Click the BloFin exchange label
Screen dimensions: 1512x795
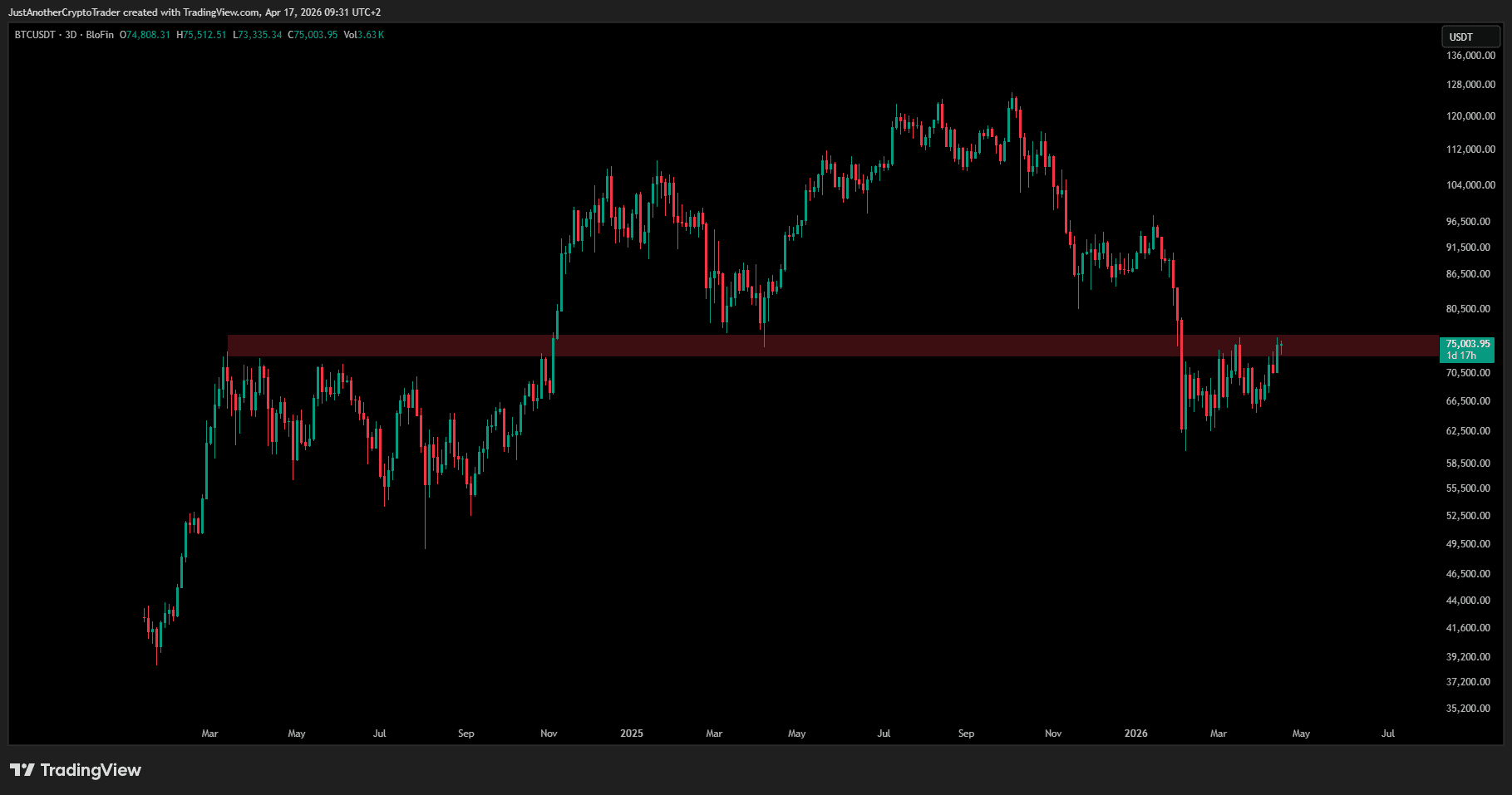click(100, 35)
